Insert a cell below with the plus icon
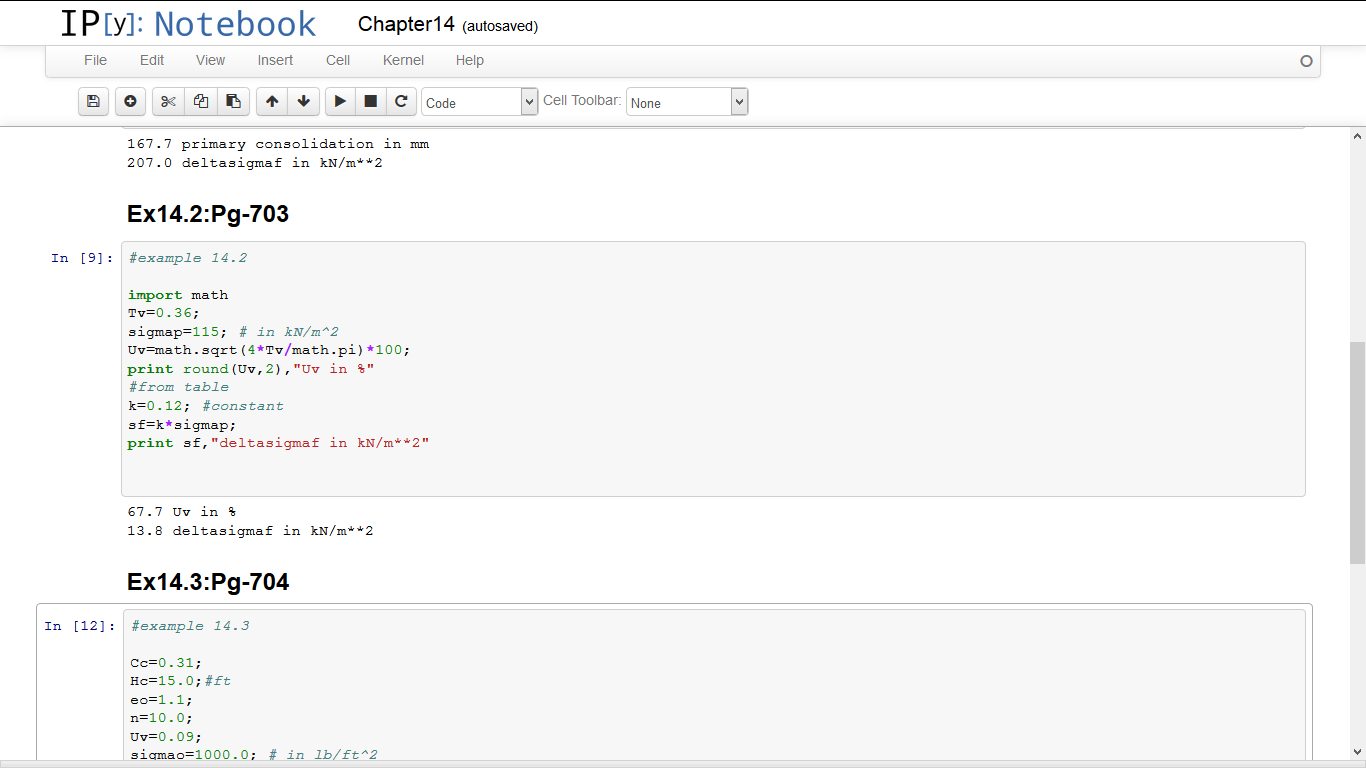 130,101
